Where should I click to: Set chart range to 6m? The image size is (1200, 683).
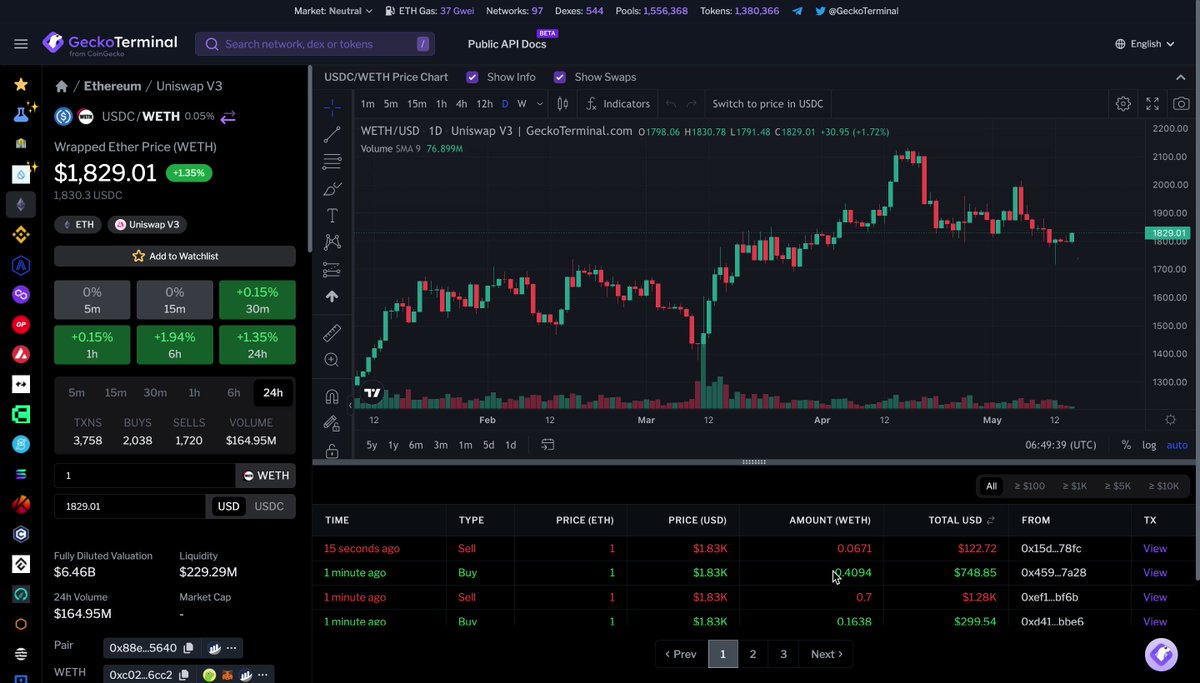pyautogui.click(x=415, y=445)
